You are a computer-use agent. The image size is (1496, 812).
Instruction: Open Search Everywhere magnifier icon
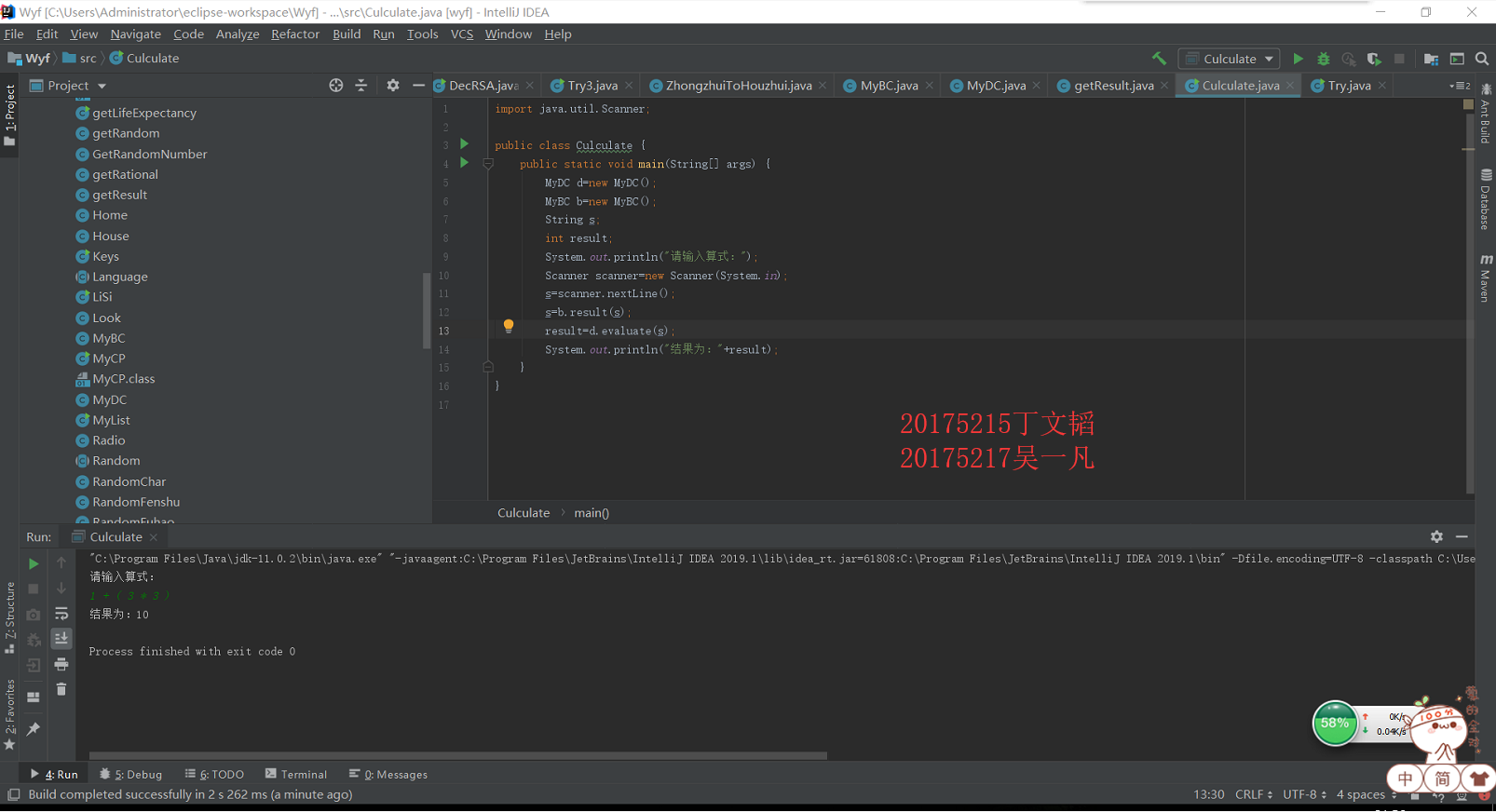coord(1482,59)
